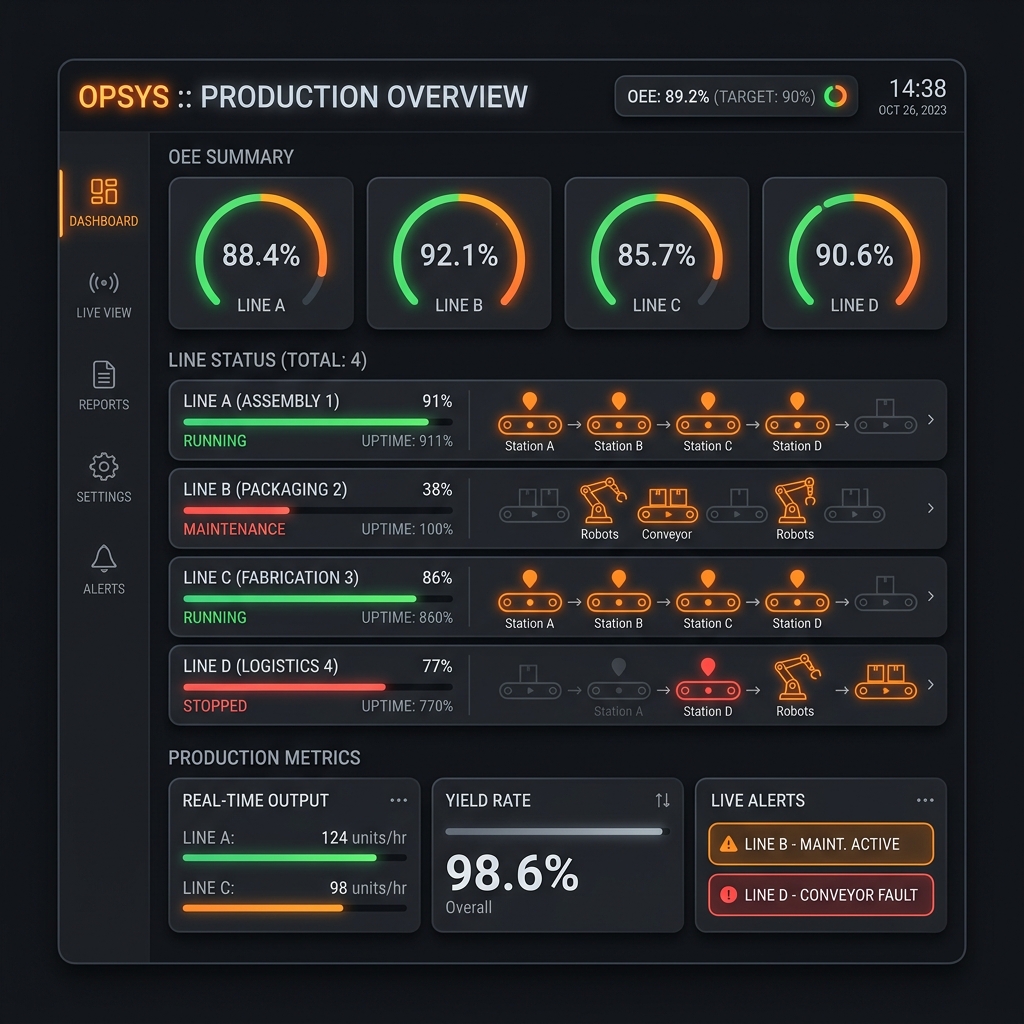Image resolution: width=1024 pixels, height=1024 pixels.
Task: Expand Line C (Fabrication 3) row chevron
Action: click(931, 596)
